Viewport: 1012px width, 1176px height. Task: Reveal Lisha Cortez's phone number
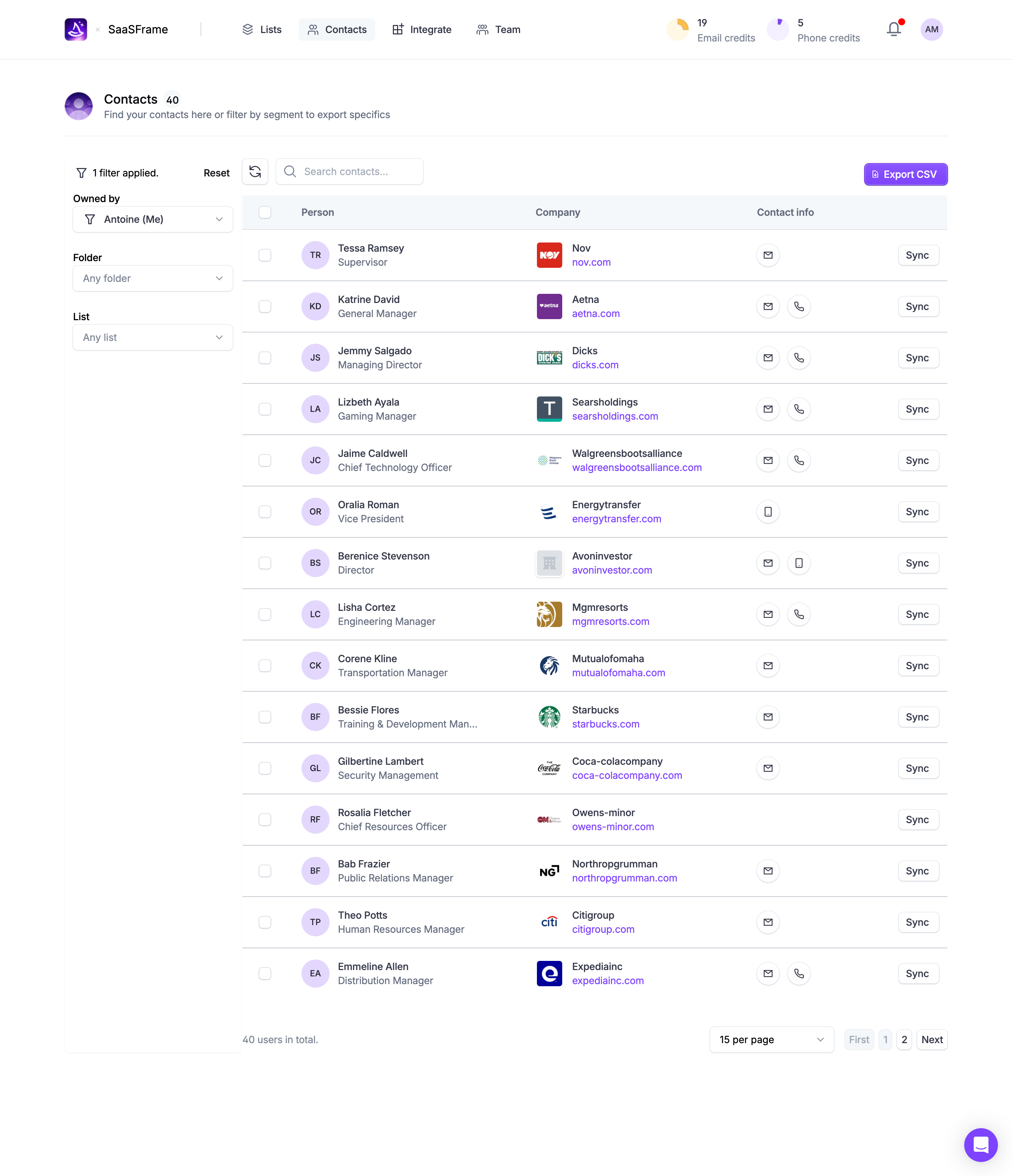point(799,614)
